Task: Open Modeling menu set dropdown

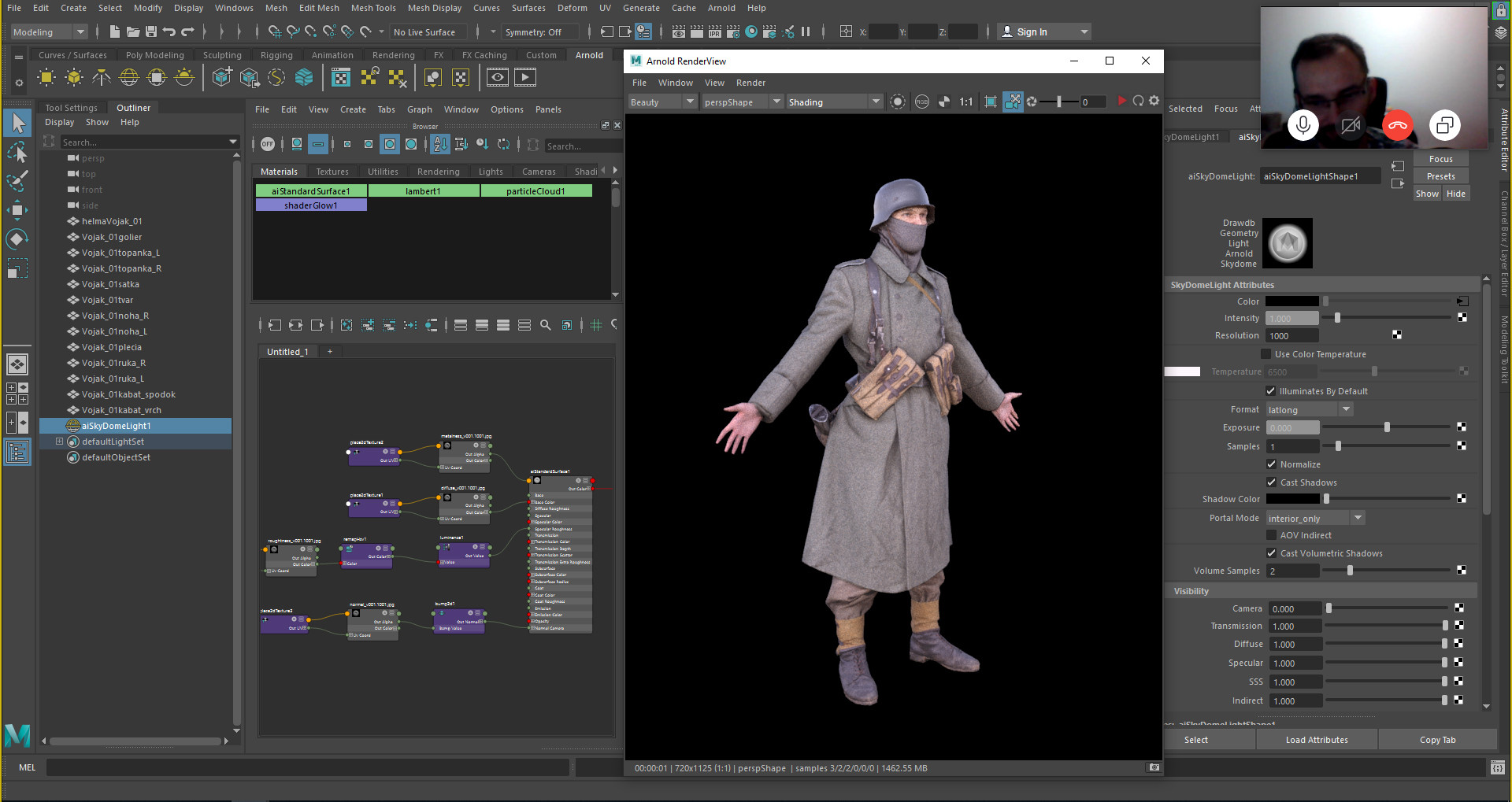Action: [x=49, y=31]
